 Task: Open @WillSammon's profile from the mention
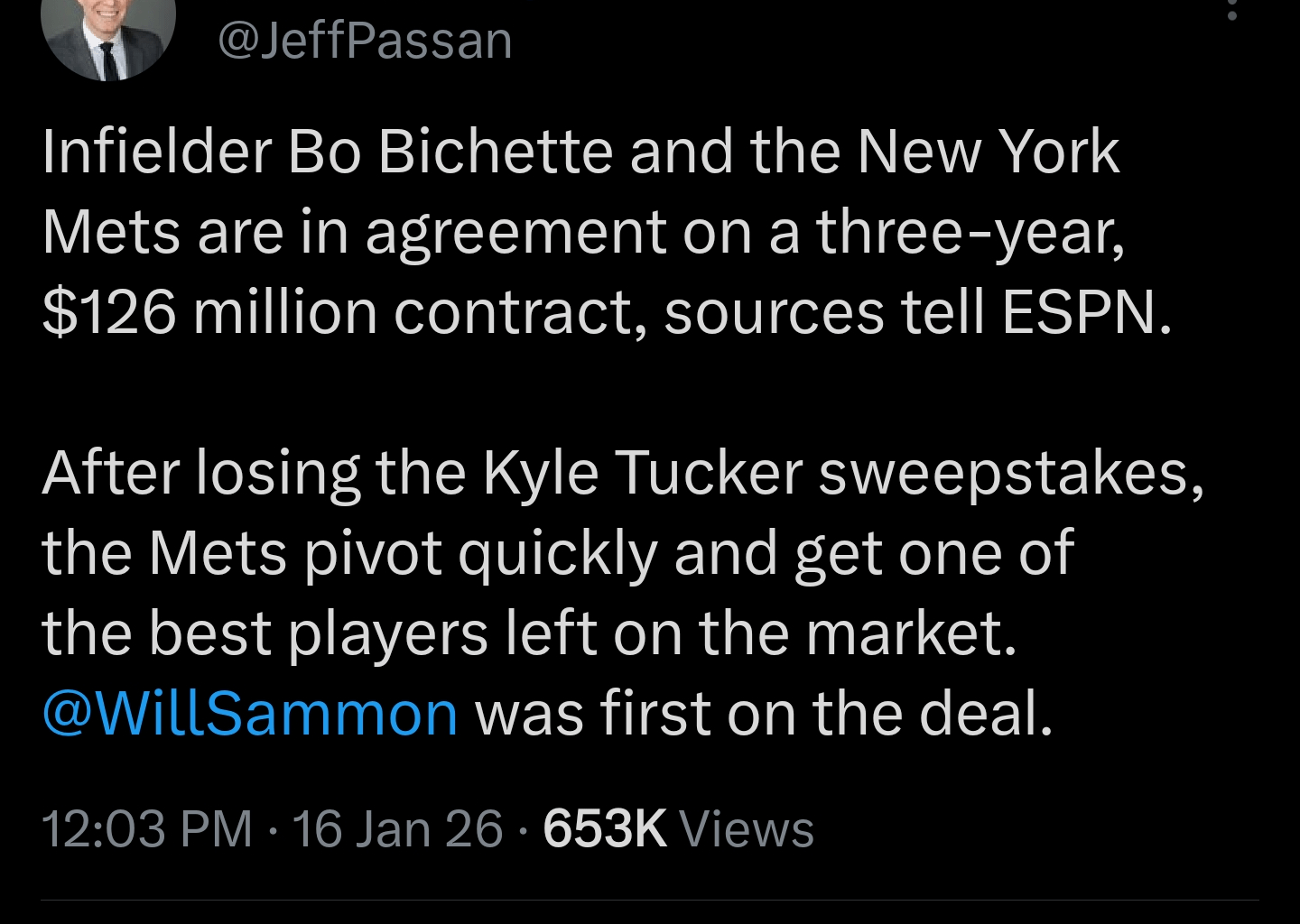pos(250,713)
